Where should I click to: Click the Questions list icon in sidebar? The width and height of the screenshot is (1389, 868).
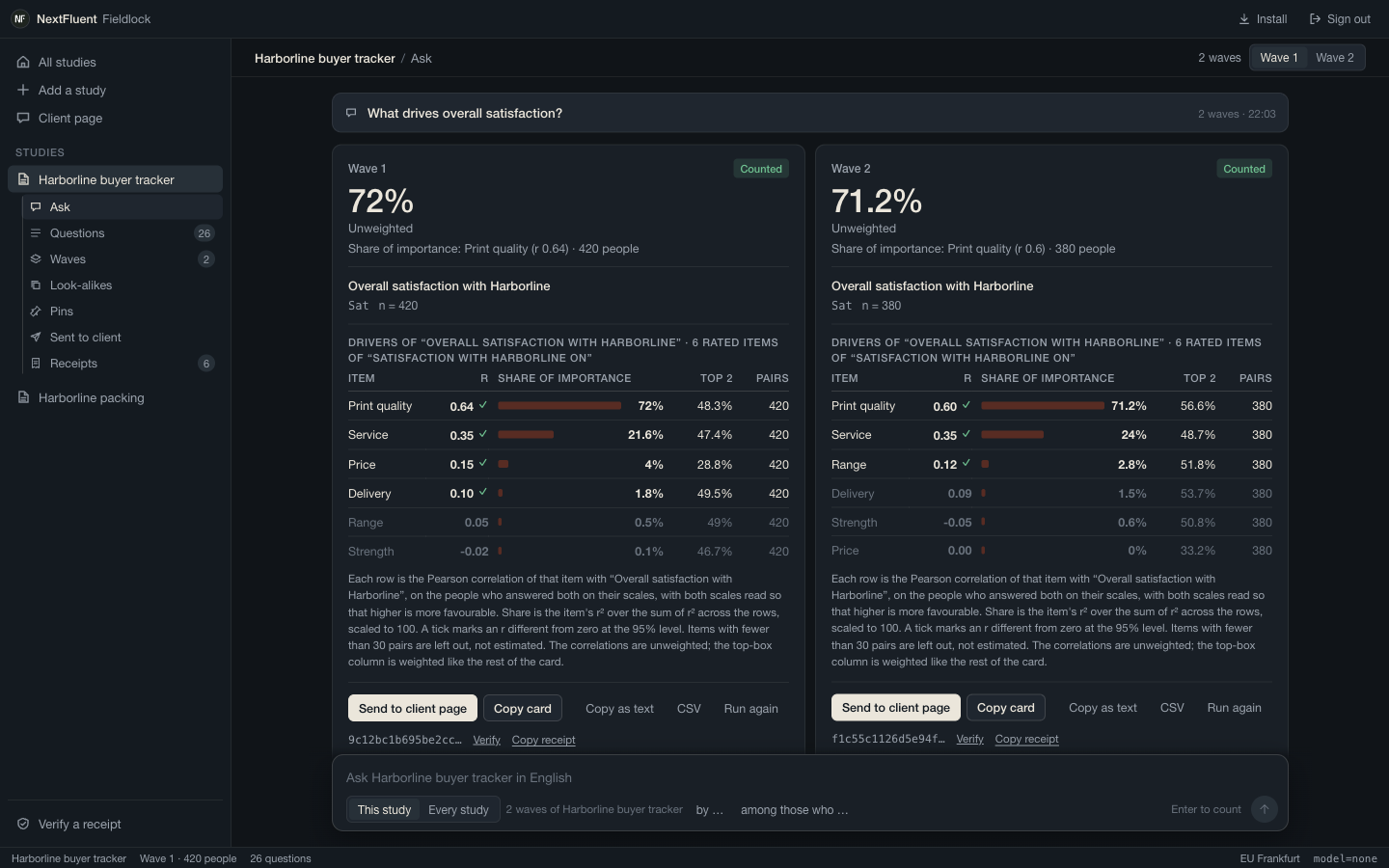click(36, 233)
